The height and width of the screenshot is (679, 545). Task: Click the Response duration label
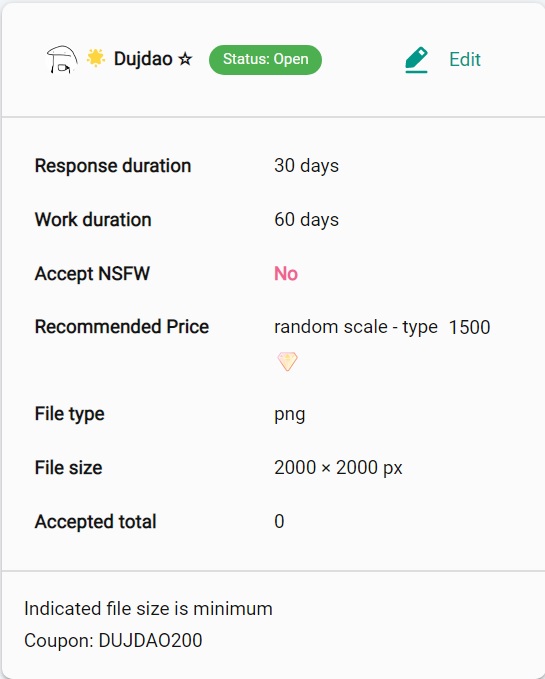[113, 166]
